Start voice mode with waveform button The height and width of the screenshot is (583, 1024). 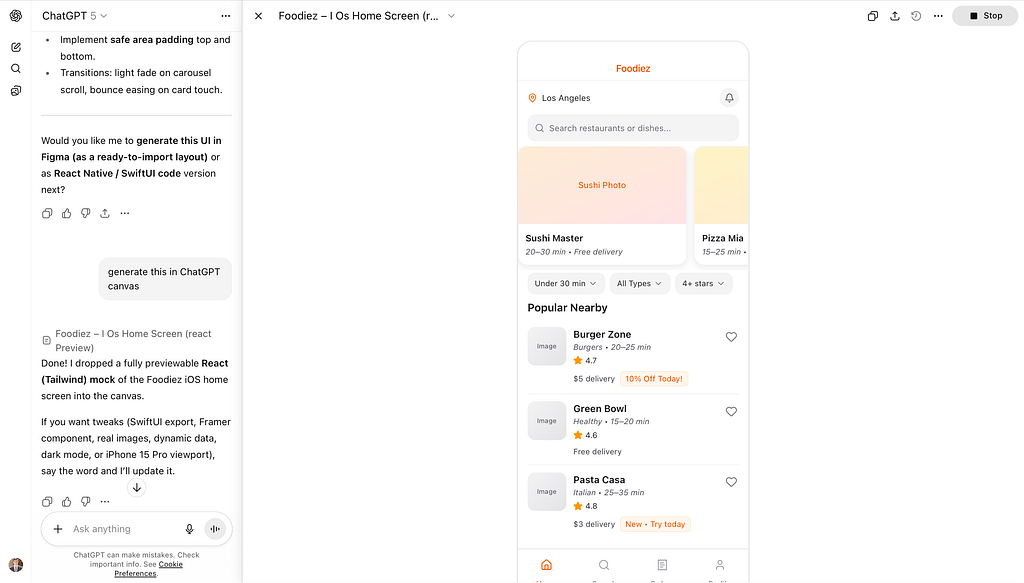pyautogui.click(x=215, y=529)
